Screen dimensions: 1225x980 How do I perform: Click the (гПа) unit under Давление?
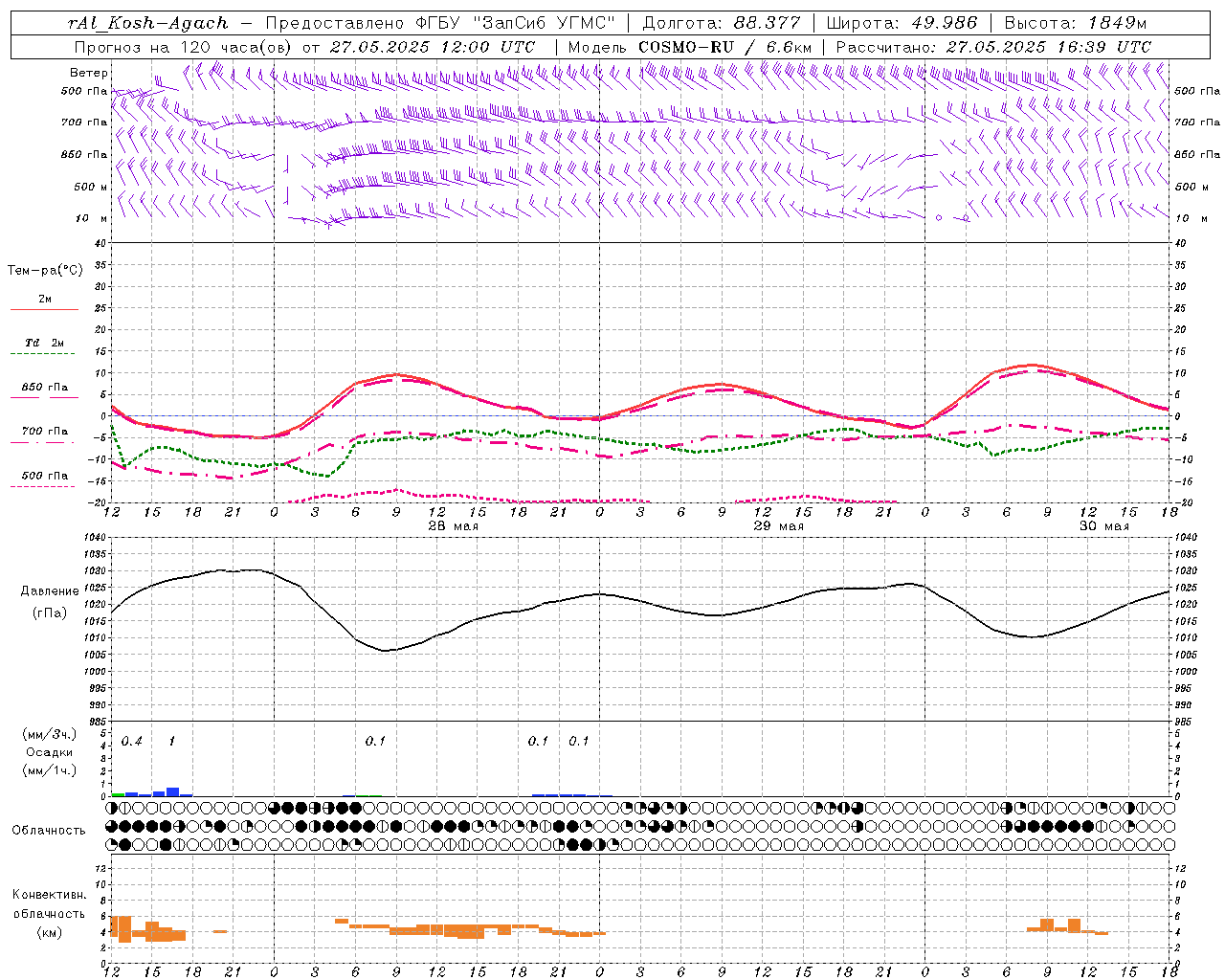click(x=50, y=612)
